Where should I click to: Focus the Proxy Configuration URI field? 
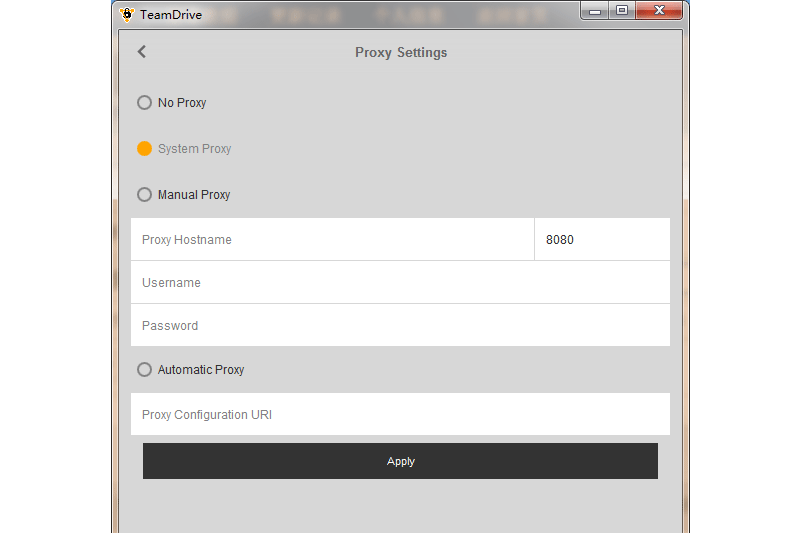pos(401,414)
